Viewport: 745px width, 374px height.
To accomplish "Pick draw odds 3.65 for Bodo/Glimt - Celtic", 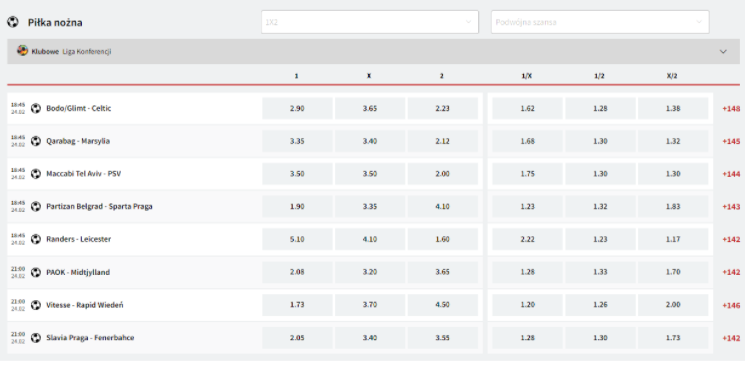I will pos(370,108).
